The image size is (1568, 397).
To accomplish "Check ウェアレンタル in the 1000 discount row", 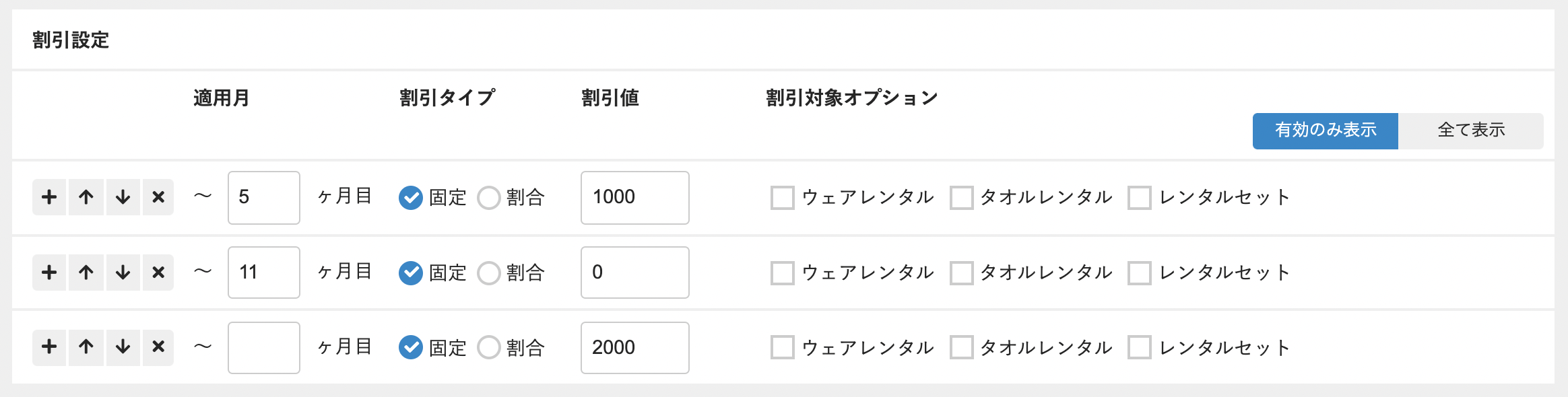I will [x=782, y=198].
